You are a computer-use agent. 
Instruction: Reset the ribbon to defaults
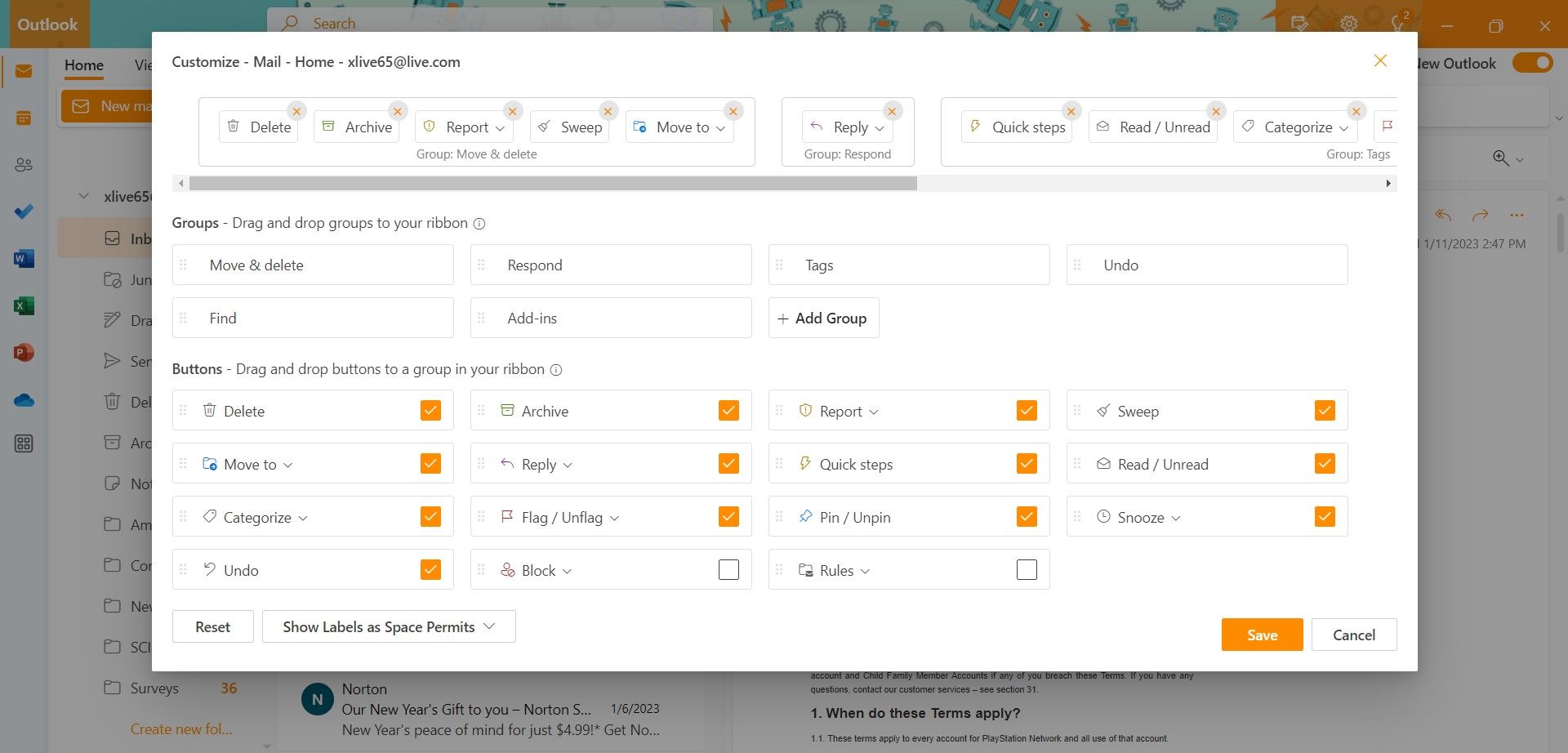coord(212,626)
